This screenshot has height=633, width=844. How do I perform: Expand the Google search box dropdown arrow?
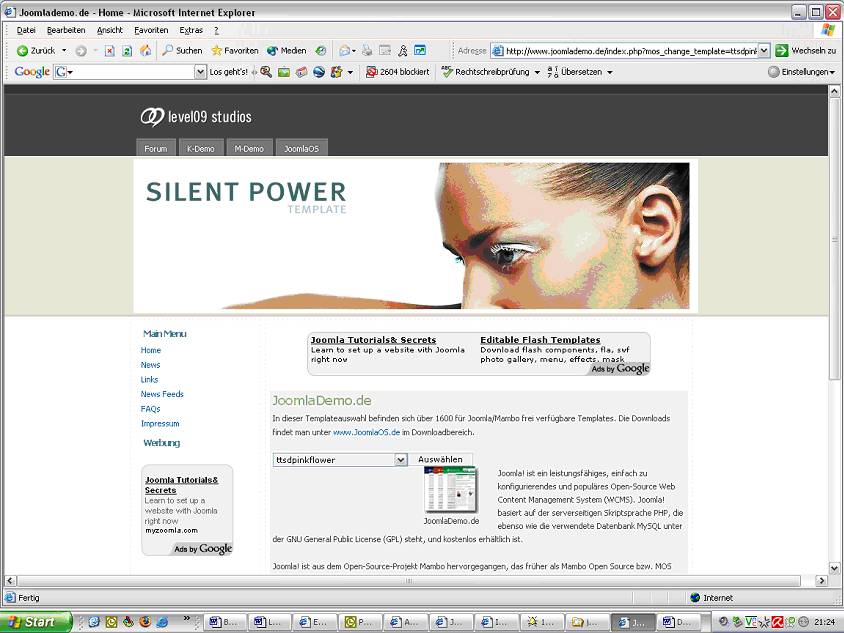[x=200, y=72]
